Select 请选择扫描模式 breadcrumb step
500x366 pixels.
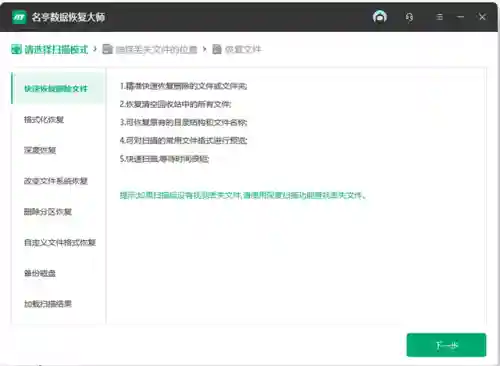pos(56,50)
